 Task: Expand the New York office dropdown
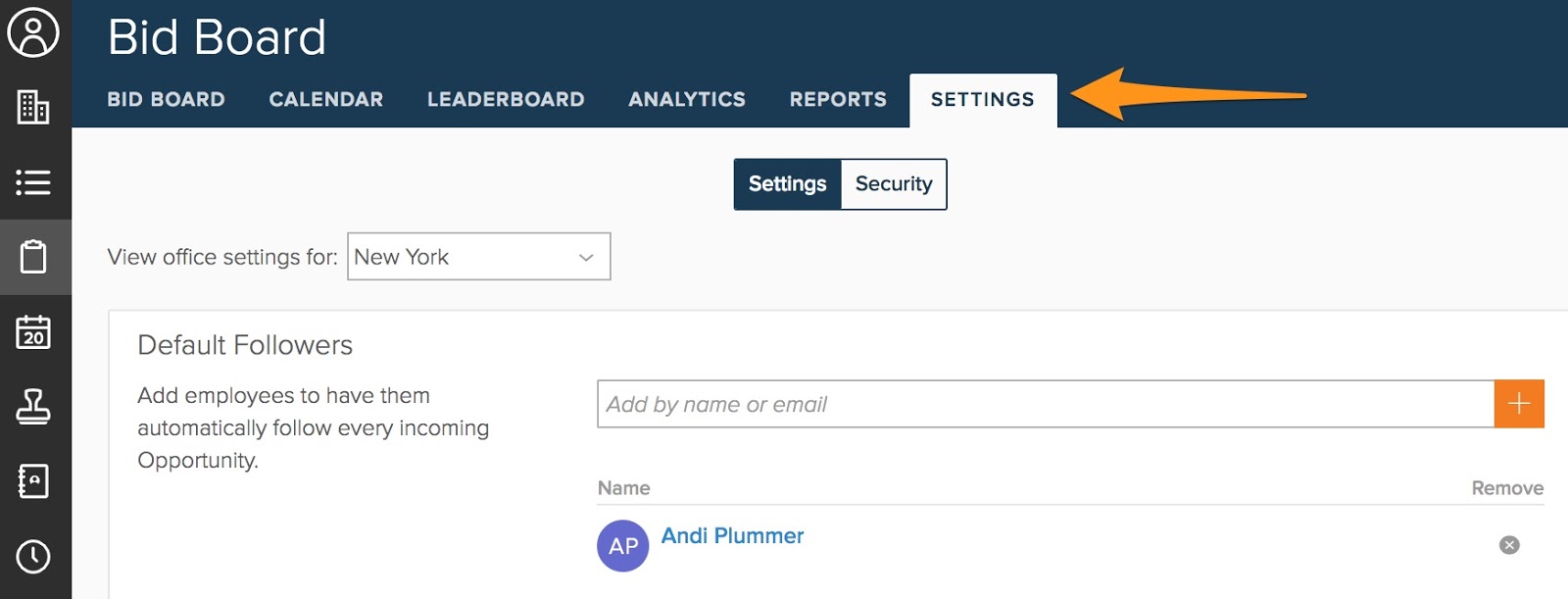point(478,257)
